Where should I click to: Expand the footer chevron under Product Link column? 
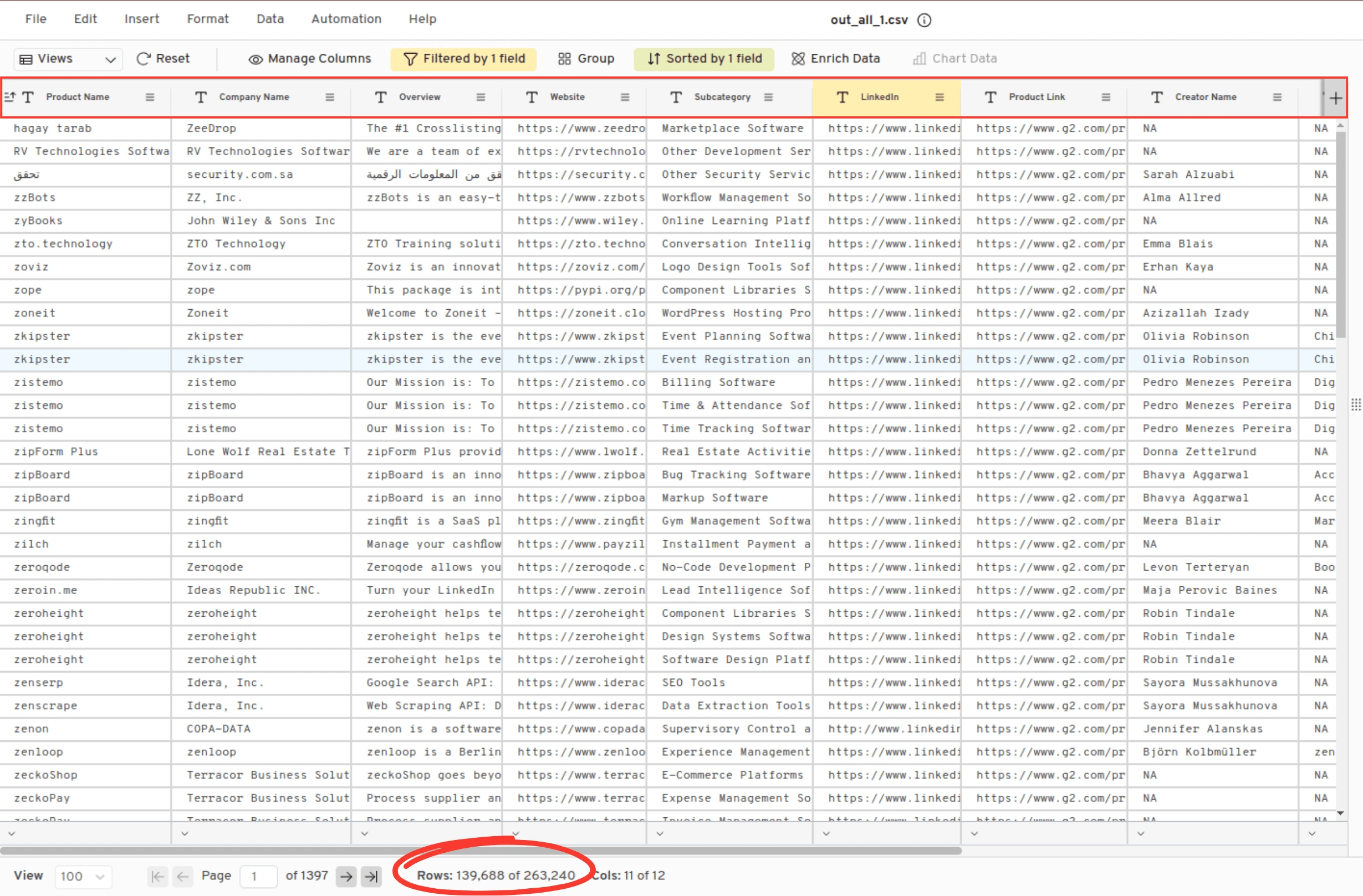pyautogui.click(x=973, y=833)
